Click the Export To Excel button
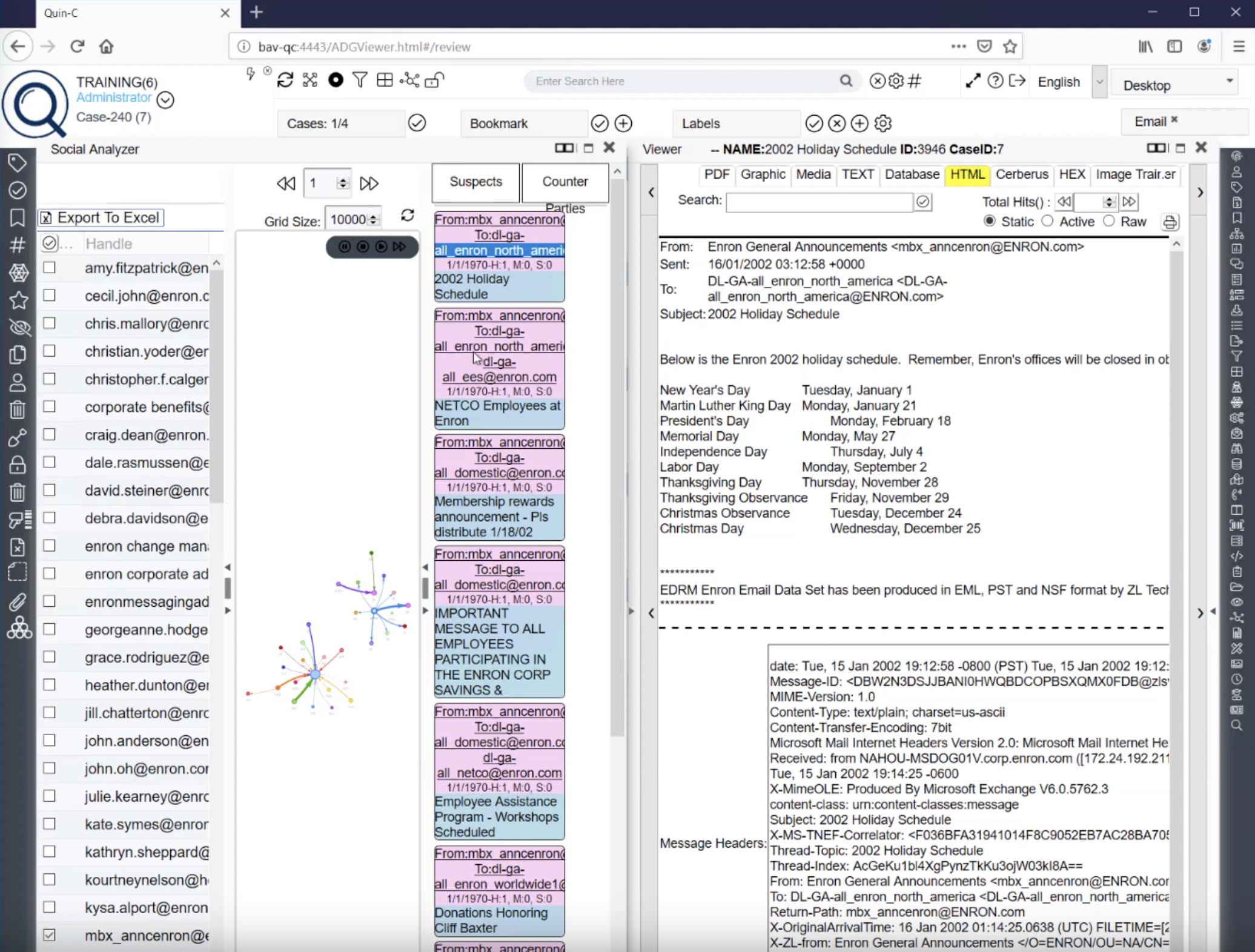 101,217
